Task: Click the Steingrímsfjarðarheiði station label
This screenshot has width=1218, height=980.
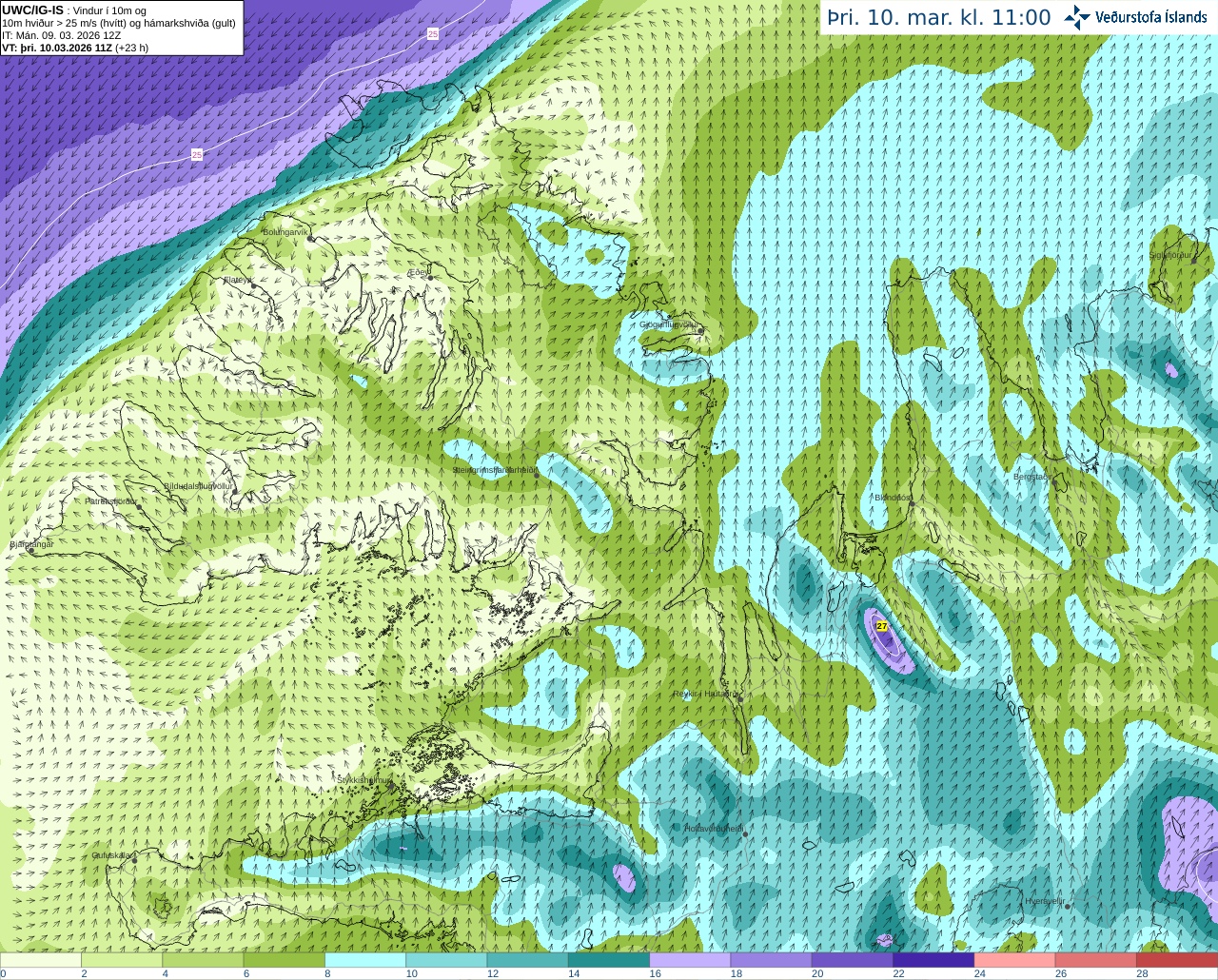Action: pos(495,470)
